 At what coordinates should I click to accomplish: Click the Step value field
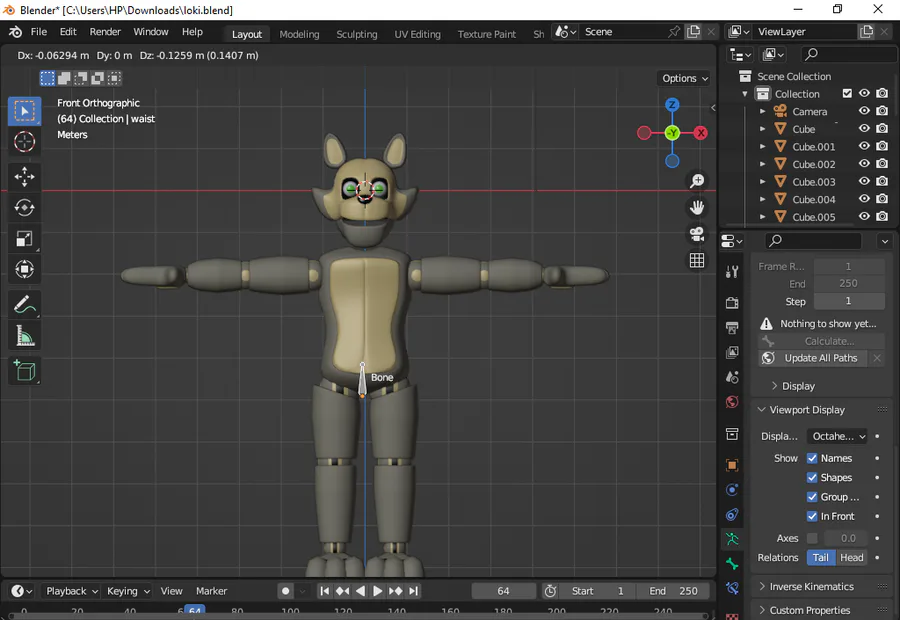pos(848,301)
